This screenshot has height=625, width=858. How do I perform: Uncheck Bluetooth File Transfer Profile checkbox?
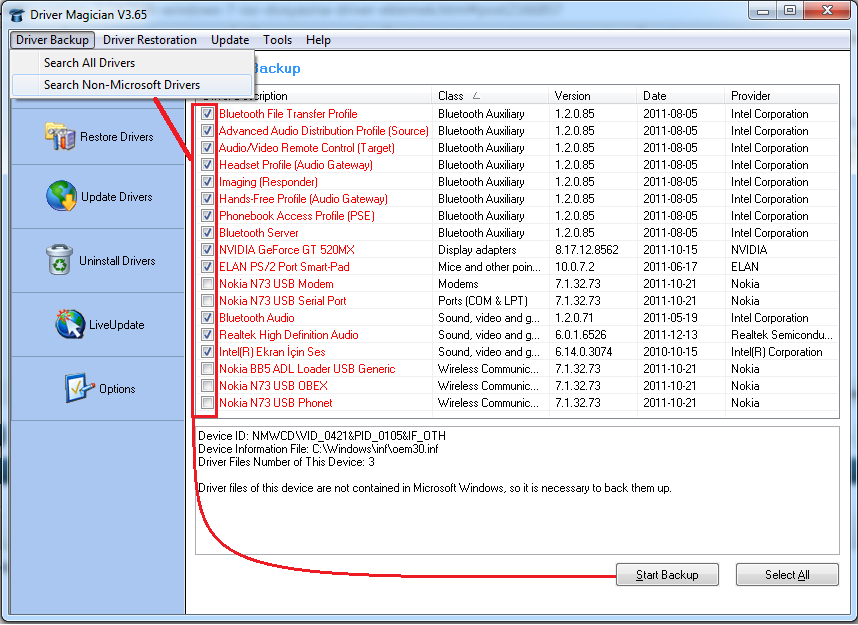point(207,114)
